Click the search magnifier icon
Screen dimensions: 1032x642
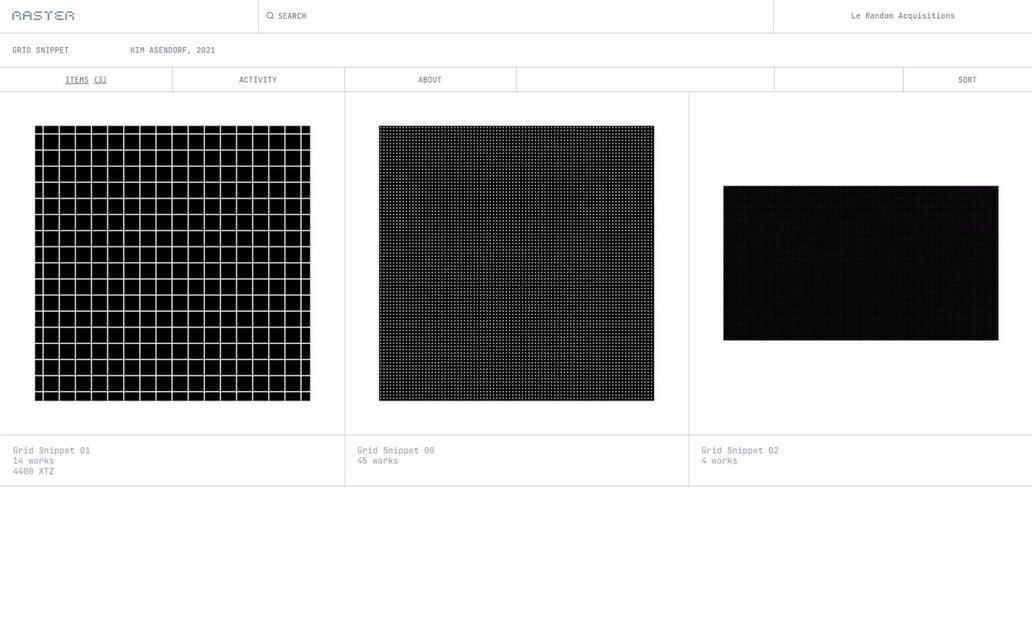[270, 16]
